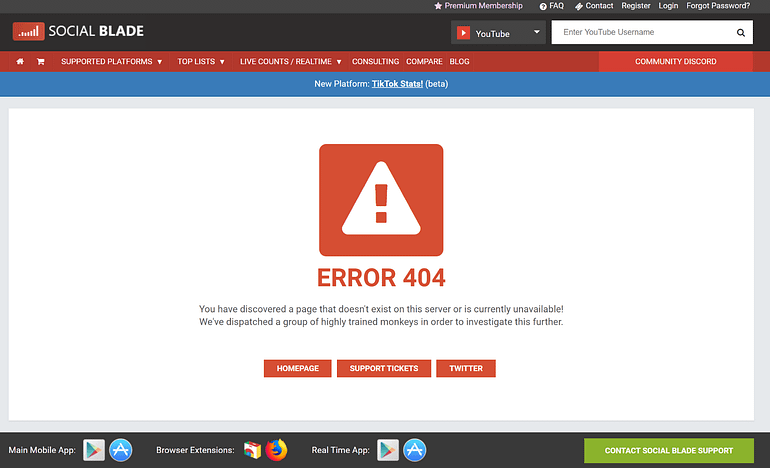Image resolution: width=770 pixels, height=468 pixels.
Task: Click the Chrome browser extension icon
Action: click(252, 450)
